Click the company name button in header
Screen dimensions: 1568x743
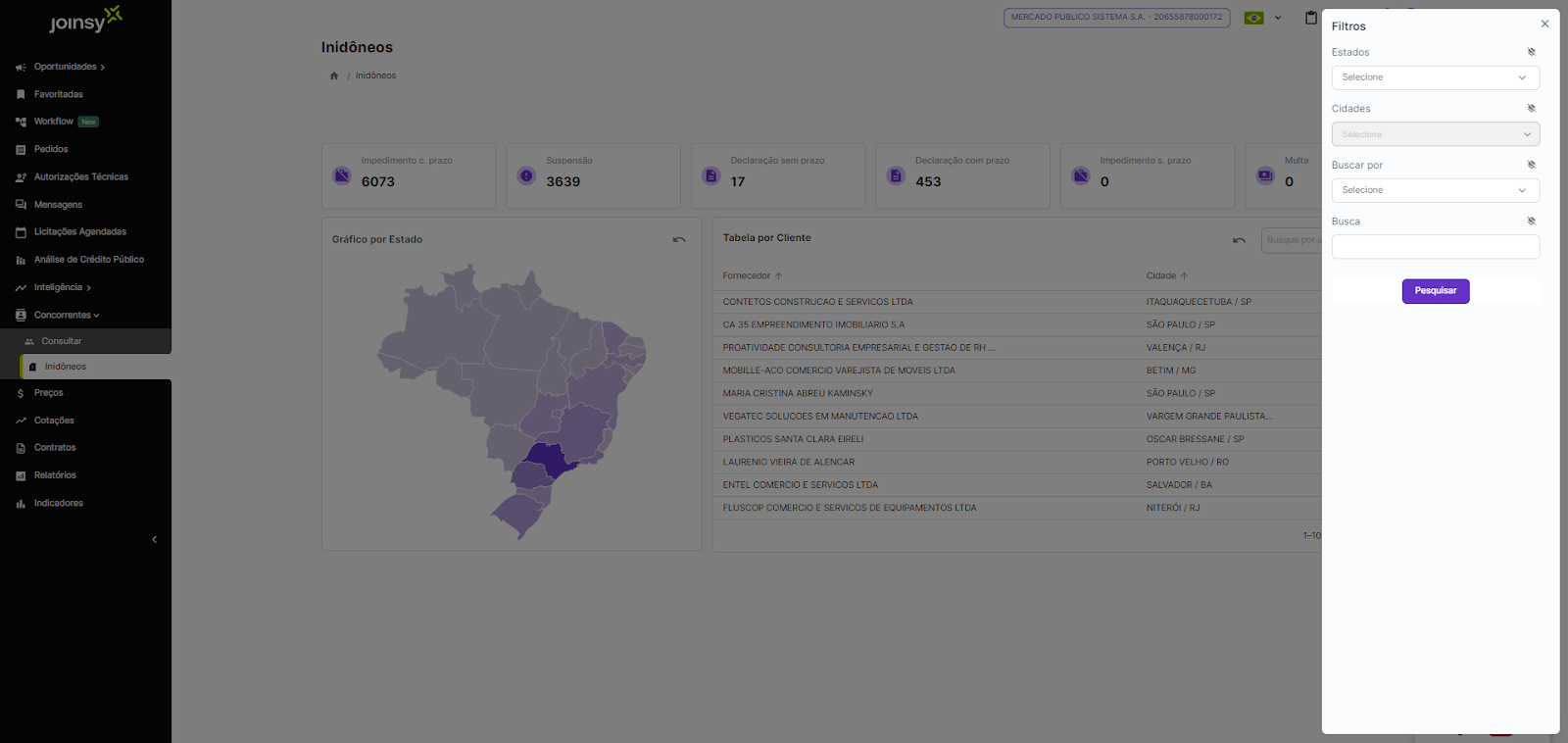coord(1116,18)
